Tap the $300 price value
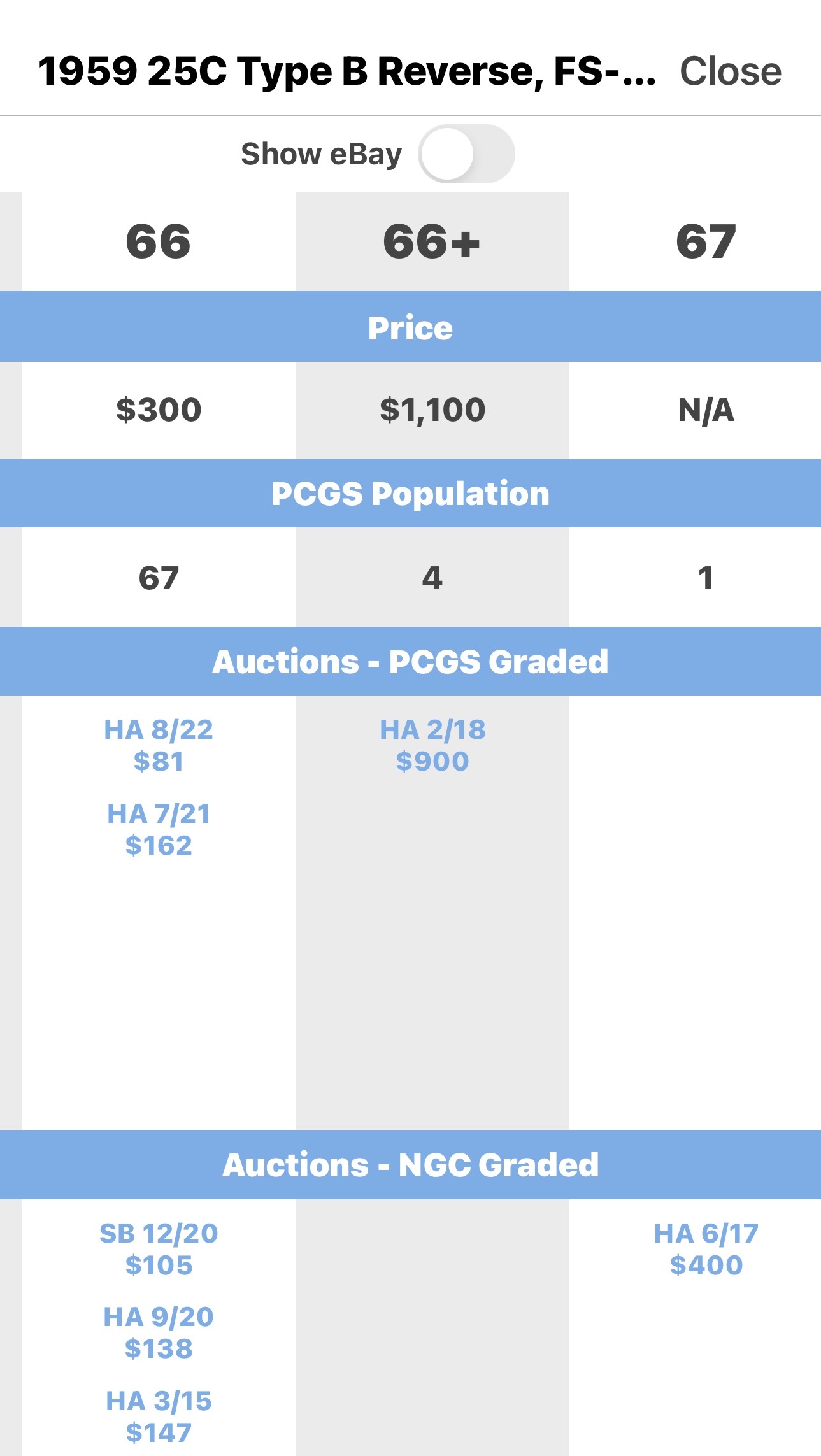 click(159, 410)
